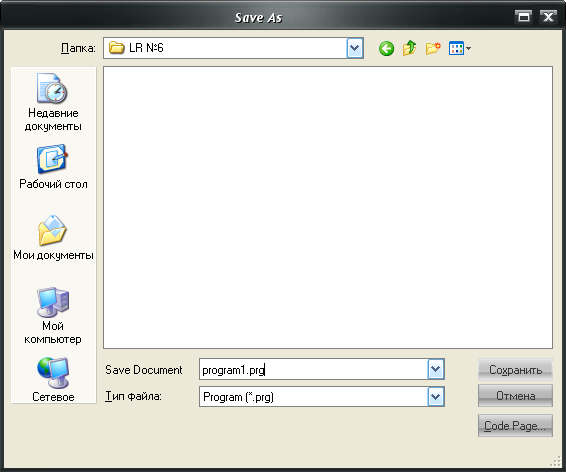Click the Save As title bar text
The image size is (566, 472).
(x=258, y=17)
